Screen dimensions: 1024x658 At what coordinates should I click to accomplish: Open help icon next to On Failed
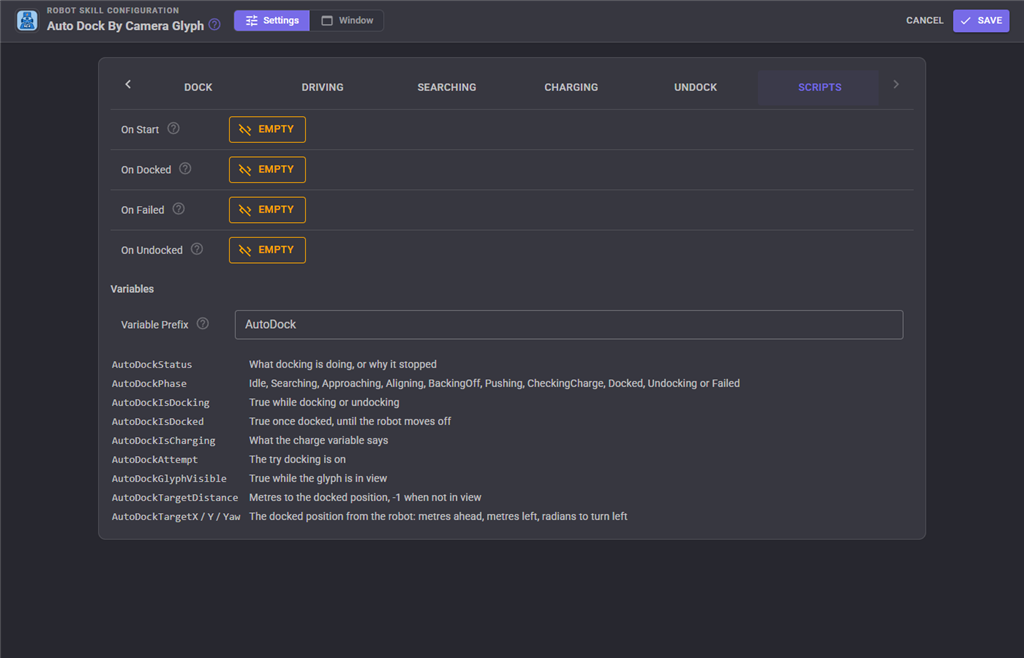(178, 209)
